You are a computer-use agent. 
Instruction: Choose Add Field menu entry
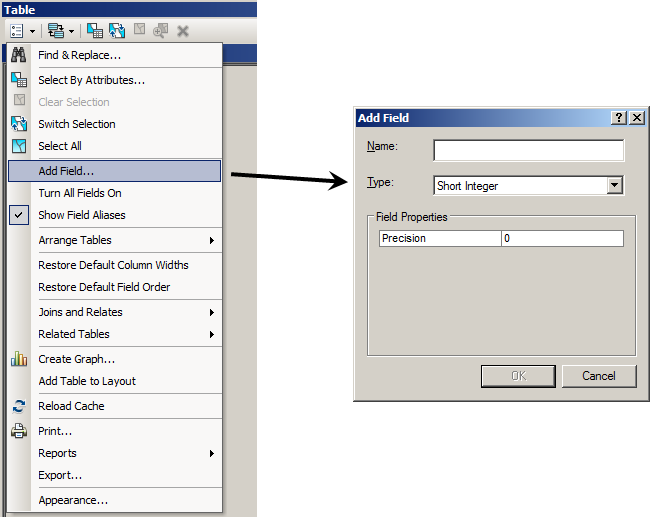click(x=115, y=171)
